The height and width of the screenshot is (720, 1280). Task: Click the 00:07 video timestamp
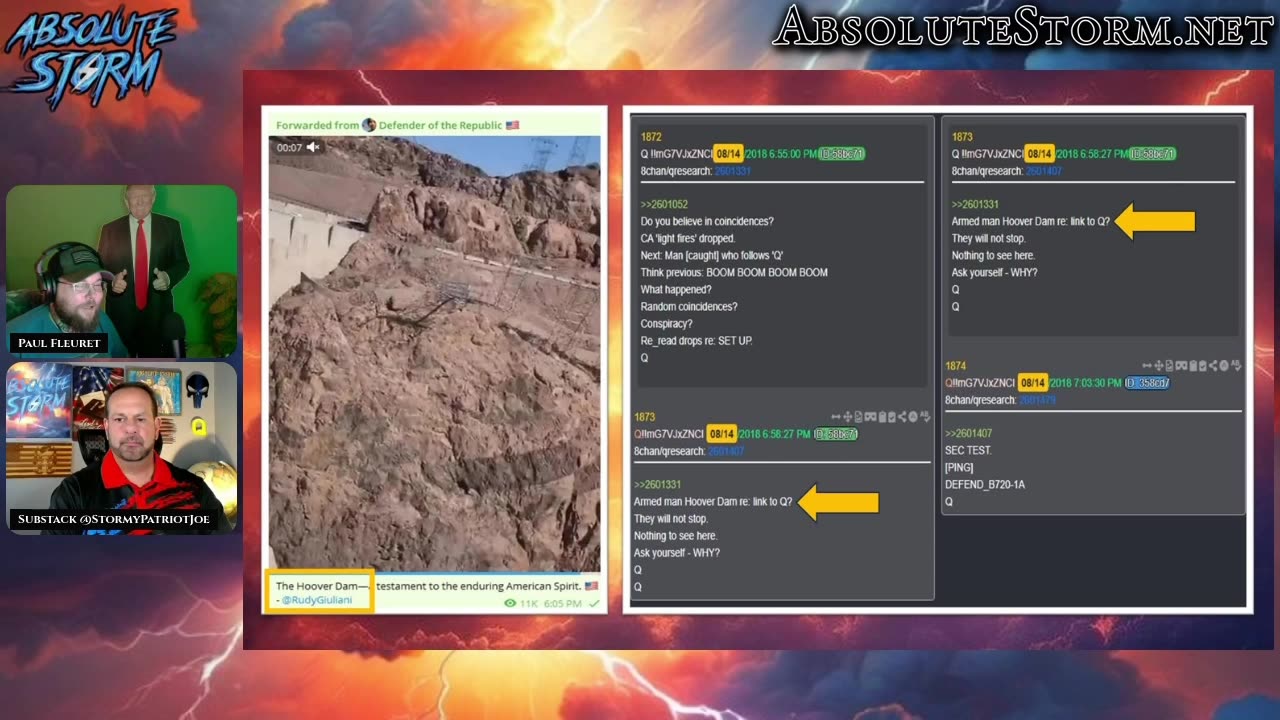[x=289, y=148]
